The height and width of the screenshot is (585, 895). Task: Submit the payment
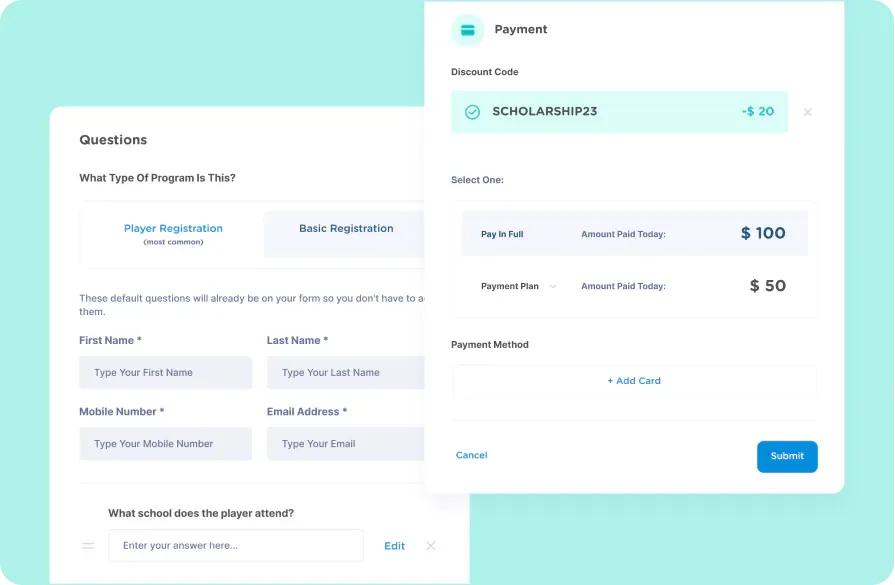[x=787, y=457]
